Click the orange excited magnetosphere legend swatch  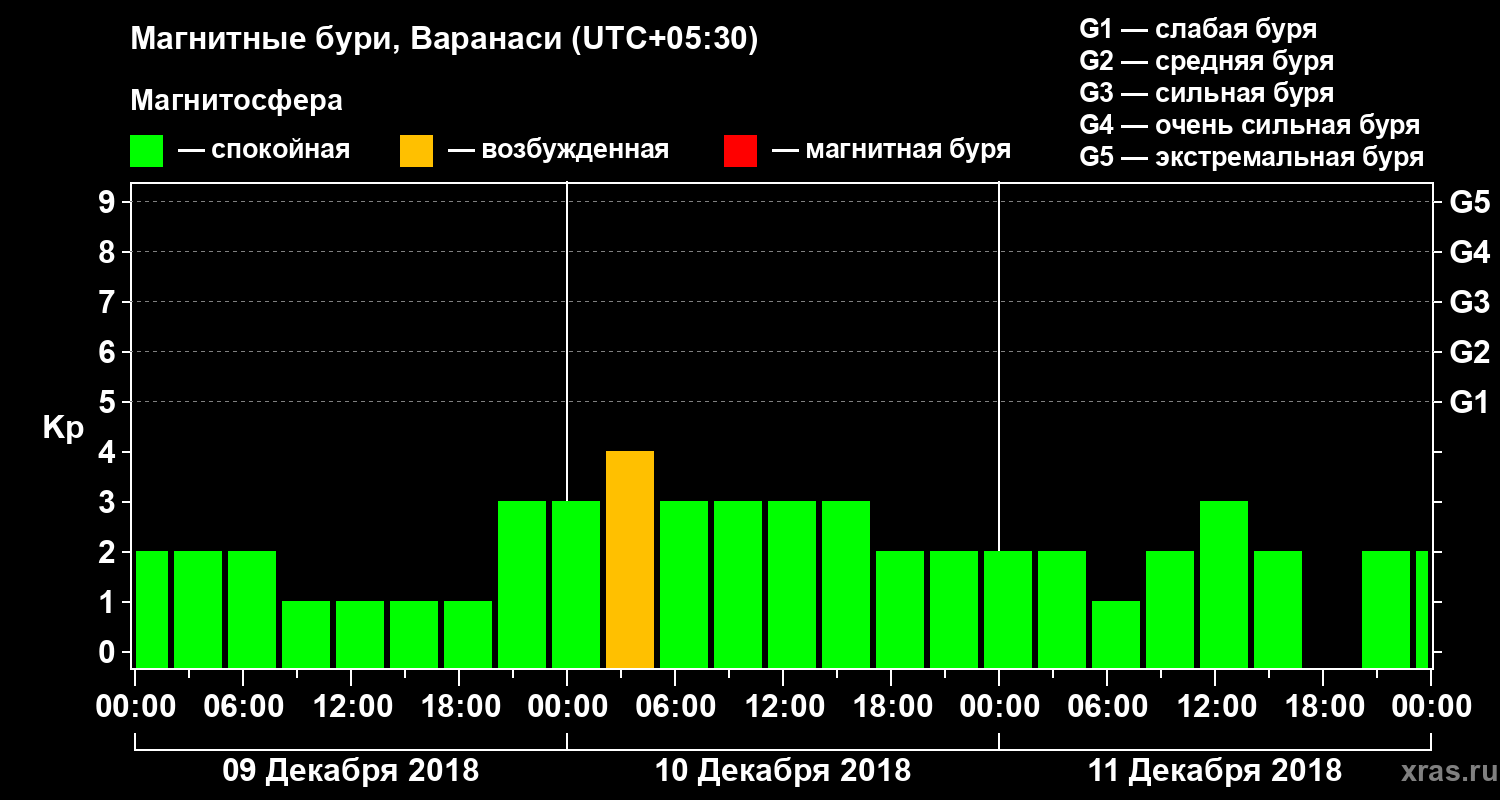416,151
